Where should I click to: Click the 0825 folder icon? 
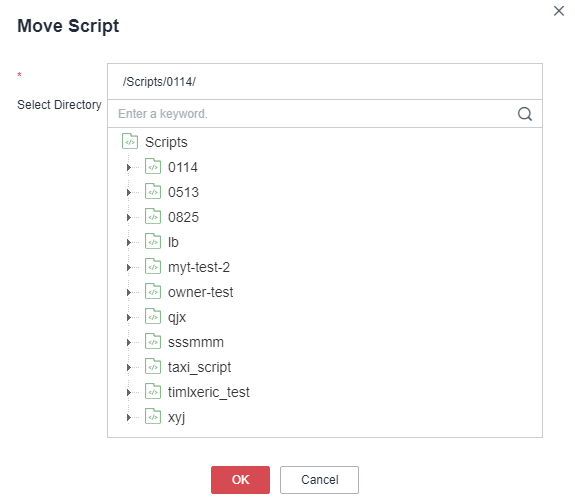(x=153, y=216)
